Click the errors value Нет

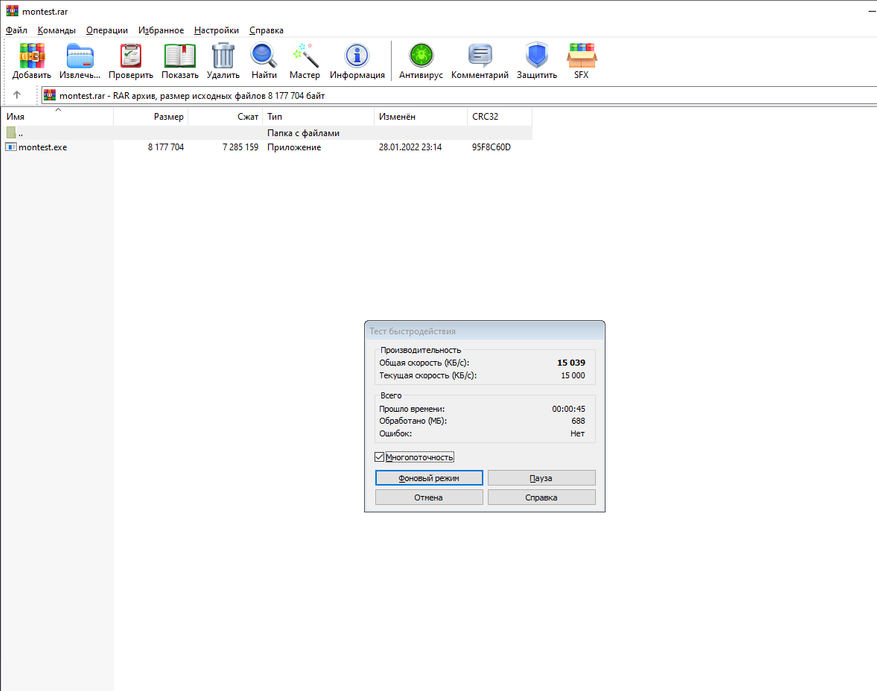pyautogui.click(x=578, y=434)
